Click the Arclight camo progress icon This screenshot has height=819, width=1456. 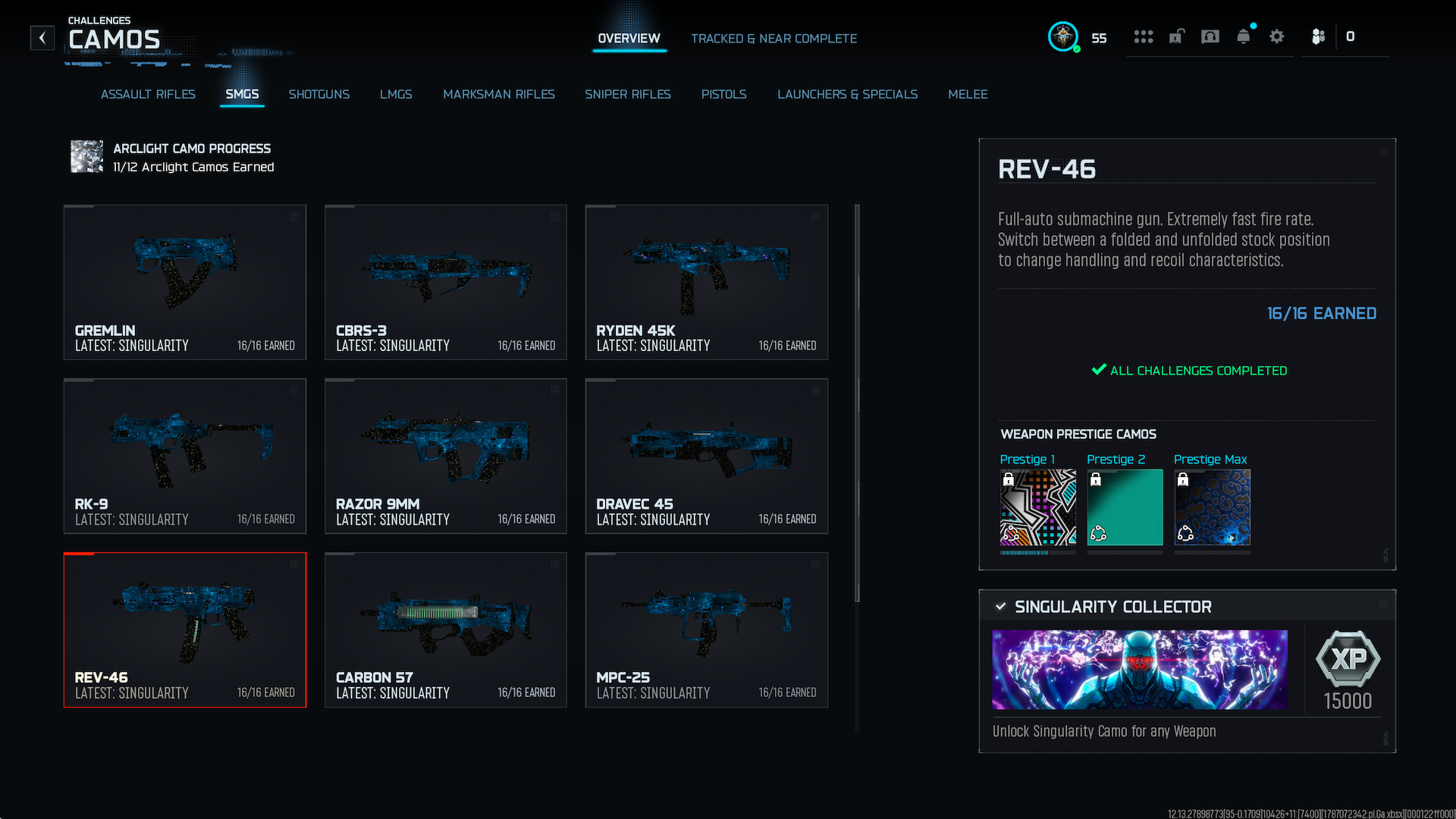pyautogui.click(x=86, y=156)
